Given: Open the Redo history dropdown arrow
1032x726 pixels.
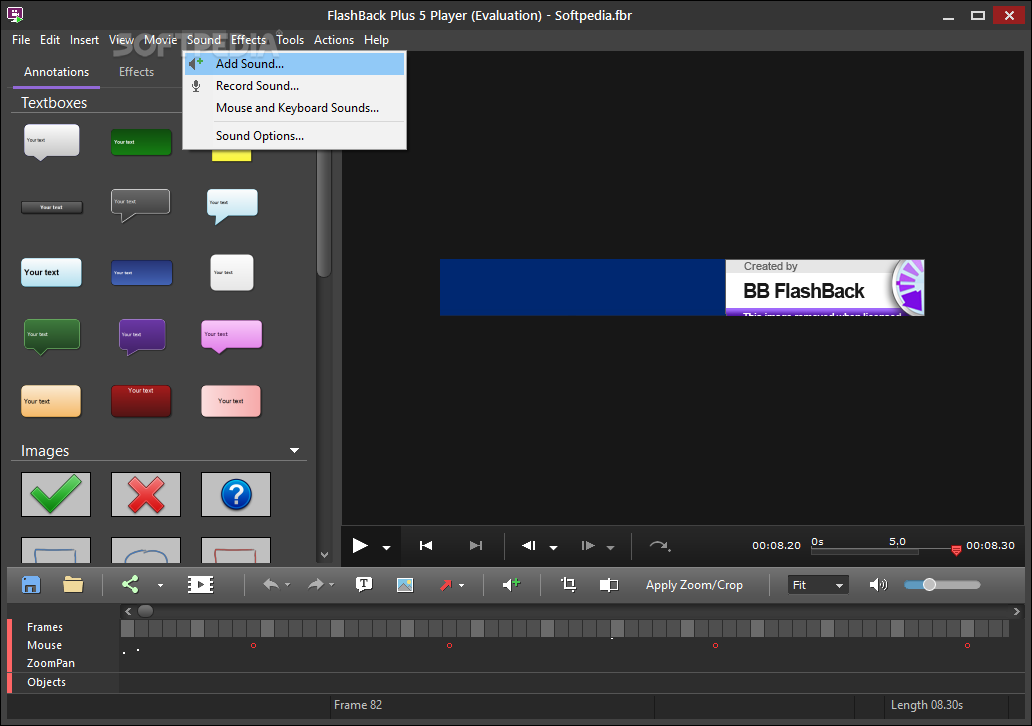Looking at the screenshot, I should tap(332, 585).
